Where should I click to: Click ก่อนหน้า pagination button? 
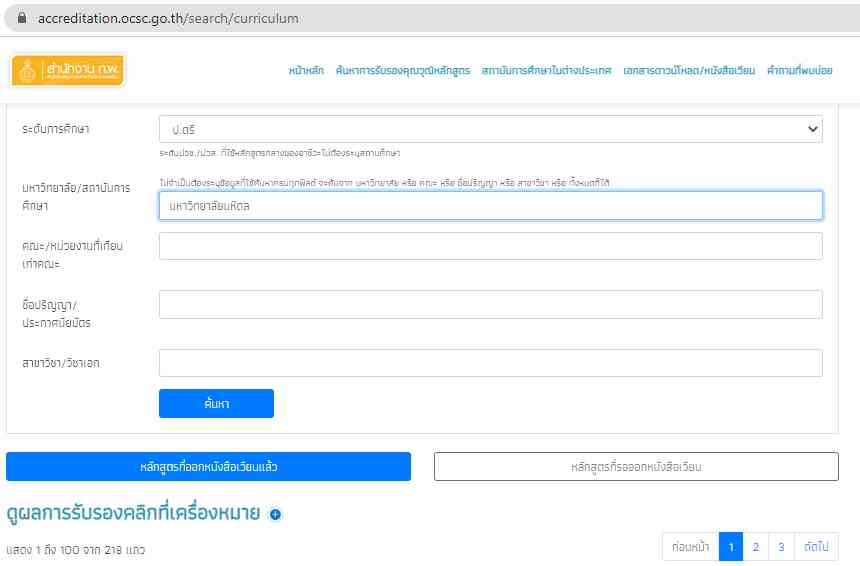click(x=691, y=547)
